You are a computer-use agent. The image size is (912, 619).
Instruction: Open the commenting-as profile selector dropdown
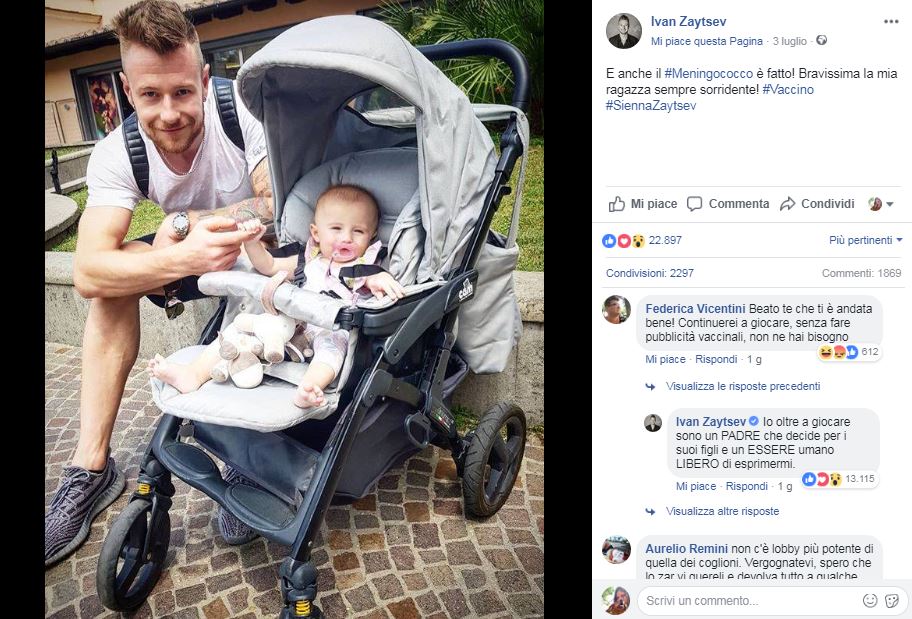[x=881, y=204]
